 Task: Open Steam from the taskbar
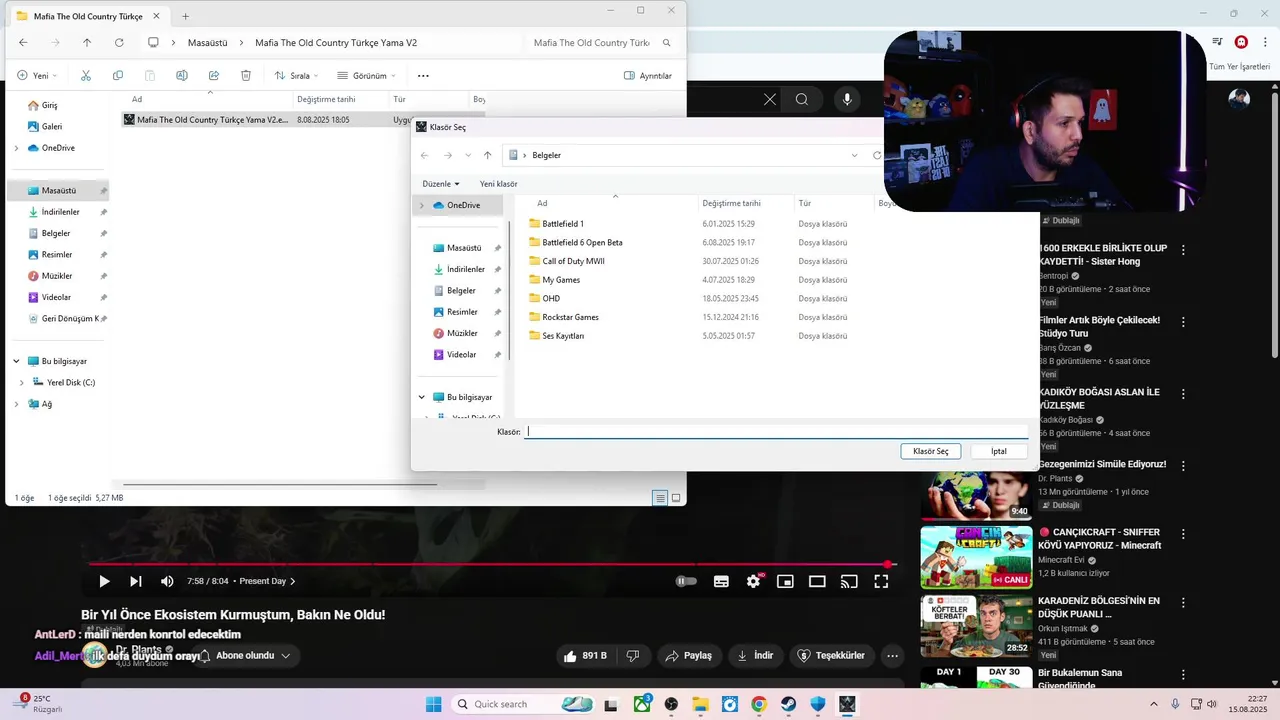click(x=788, y=704)
